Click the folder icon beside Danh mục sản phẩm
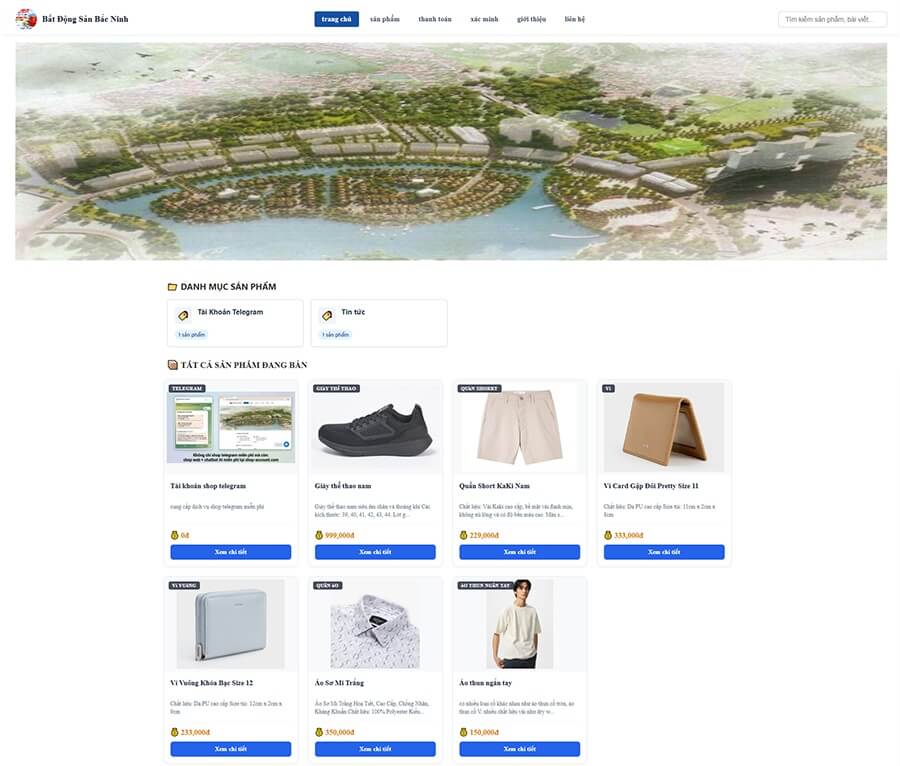The height and width of the screenshot is (766, 900). click(172, 287)
